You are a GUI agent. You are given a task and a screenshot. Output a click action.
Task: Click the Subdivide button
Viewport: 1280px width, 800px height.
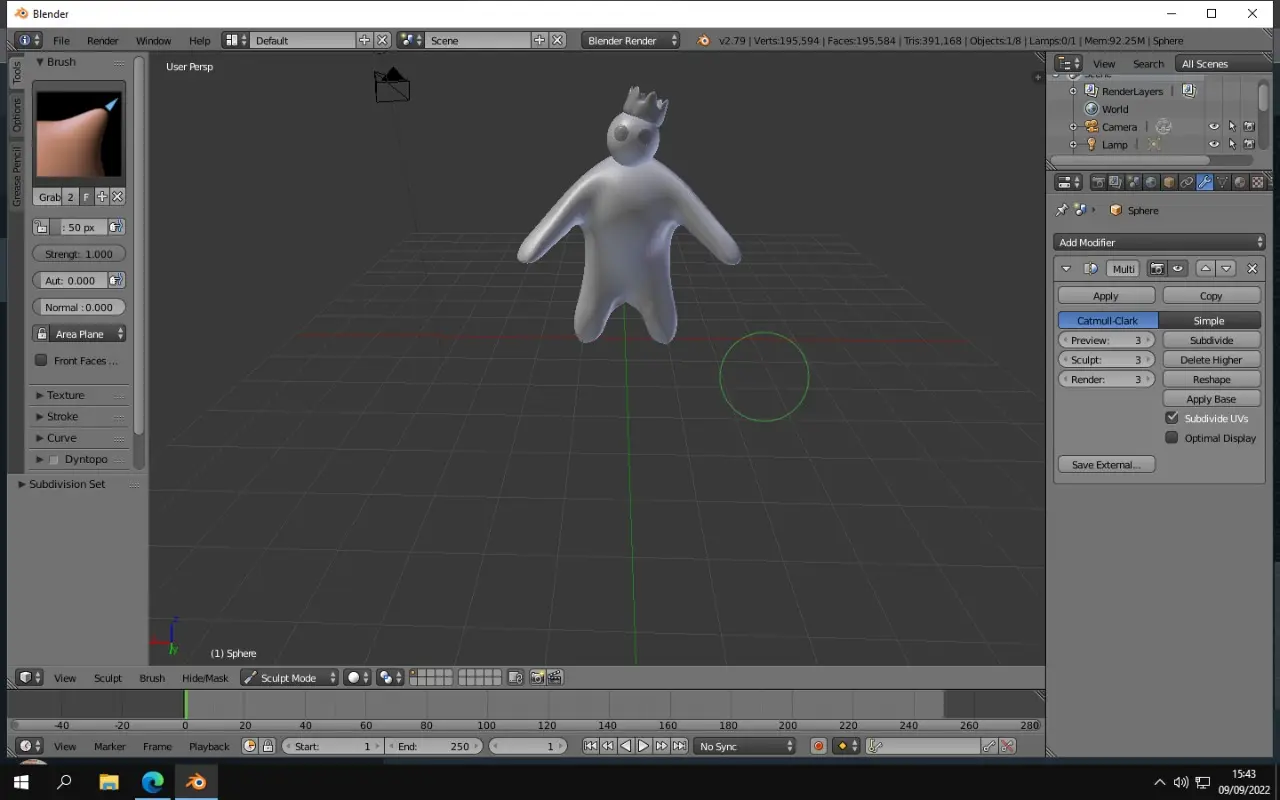(1211, 340)
